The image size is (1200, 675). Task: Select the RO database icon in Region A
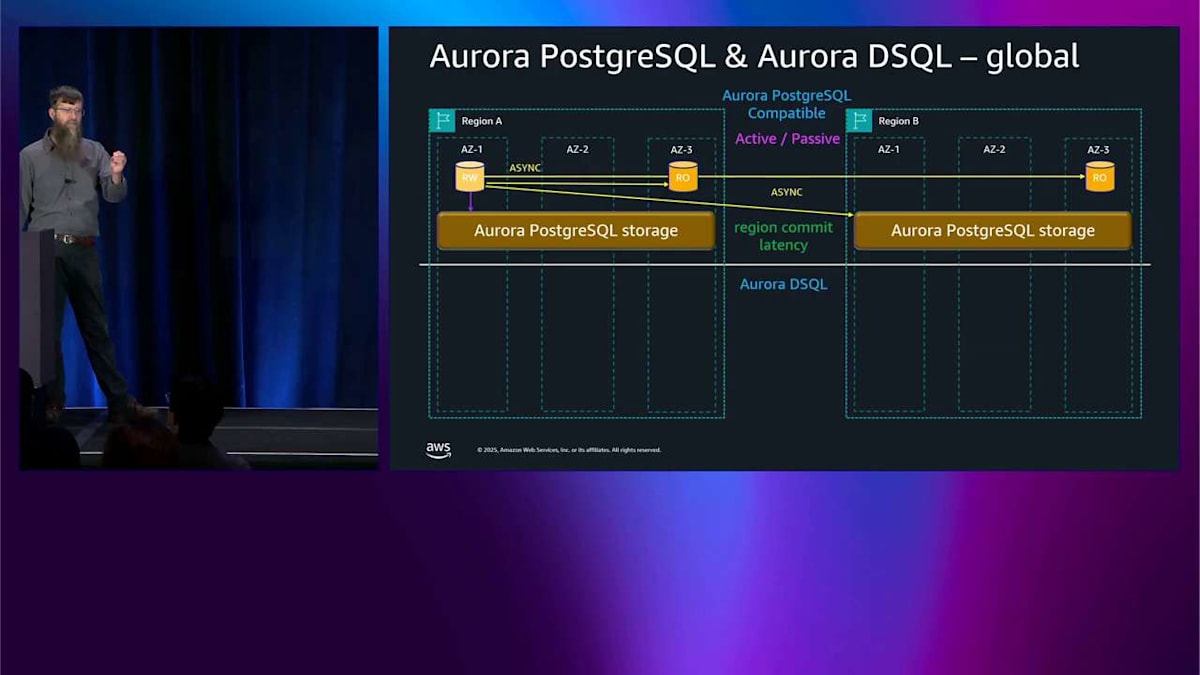pyautogui.click(x=683, y=176)
